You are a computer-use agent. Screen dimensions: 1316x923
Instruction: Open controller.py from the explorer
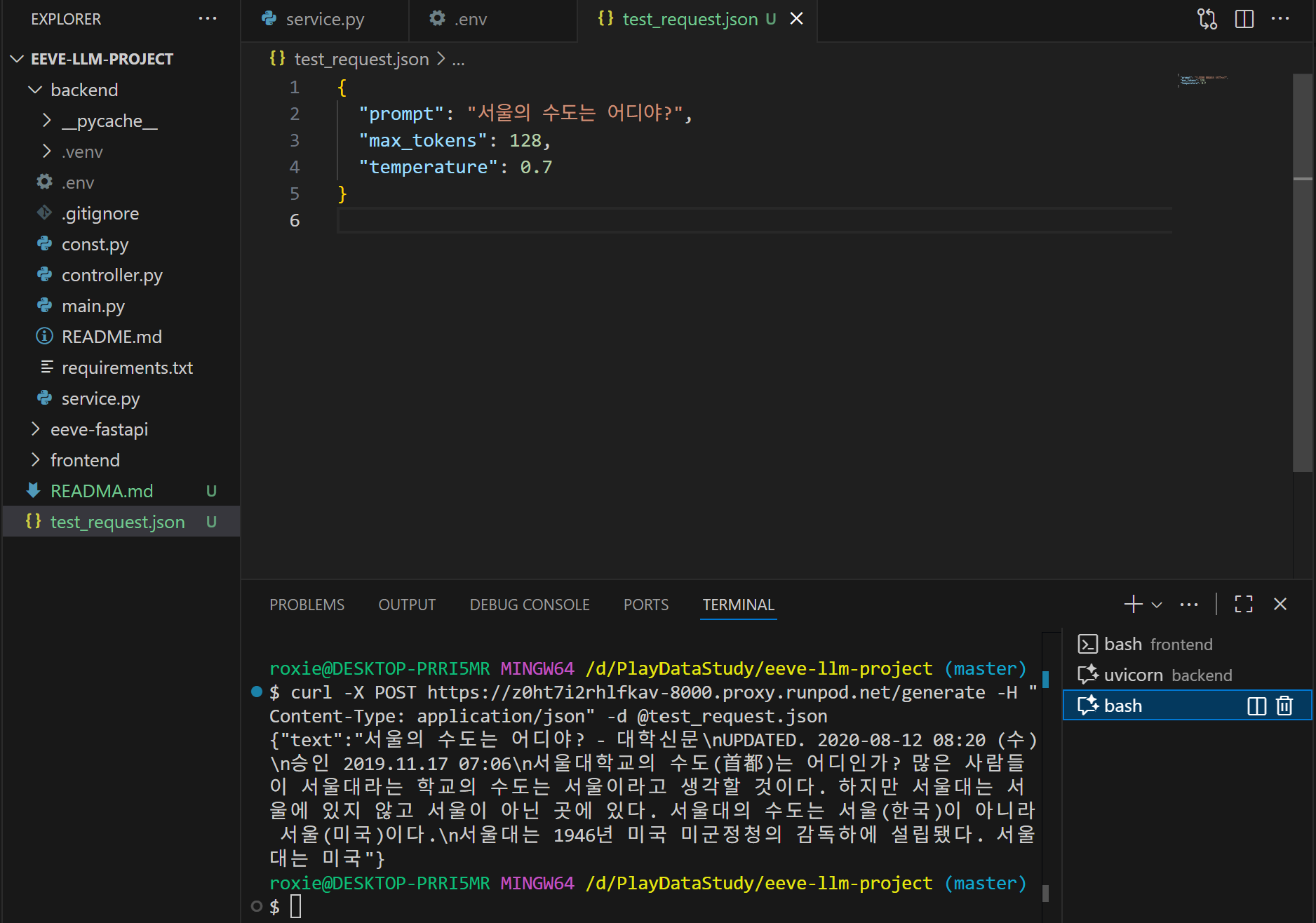pyautogui.click(x=112, y=275)
